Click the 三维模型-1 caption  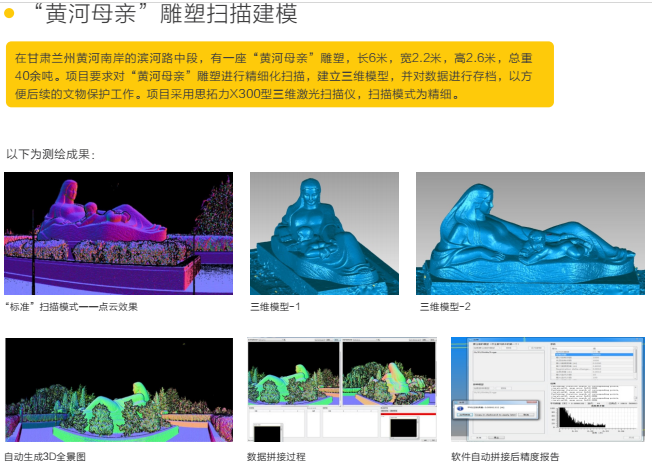[275, 307]
